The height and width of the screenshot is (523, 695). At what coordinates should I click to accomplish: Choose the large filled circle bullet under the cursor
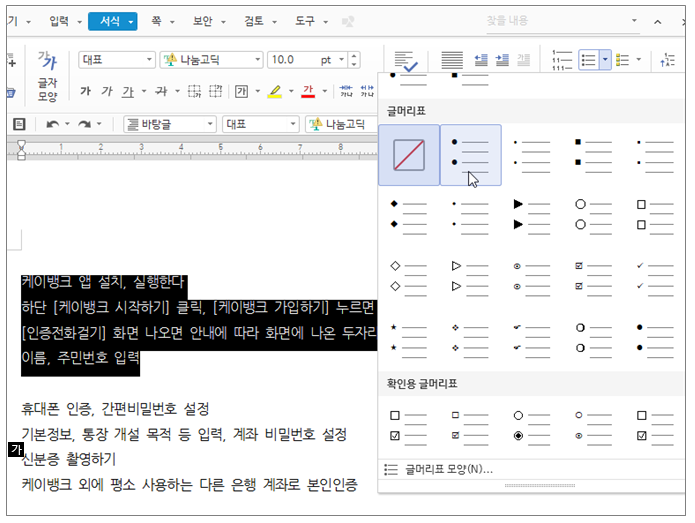[471, 155]
